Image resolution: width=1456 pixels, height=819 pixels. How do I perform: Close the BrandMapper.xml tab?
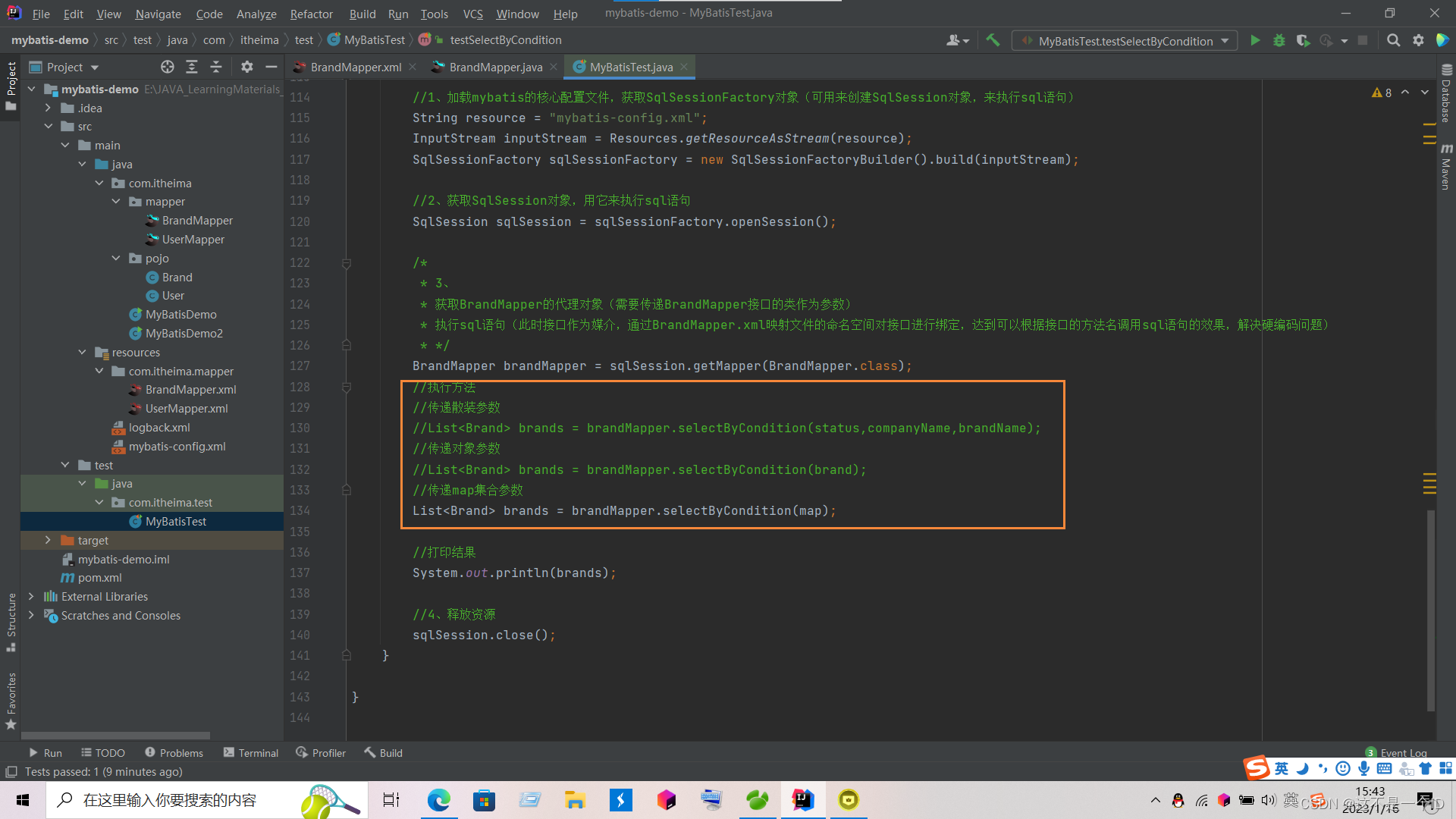point(413,67)
